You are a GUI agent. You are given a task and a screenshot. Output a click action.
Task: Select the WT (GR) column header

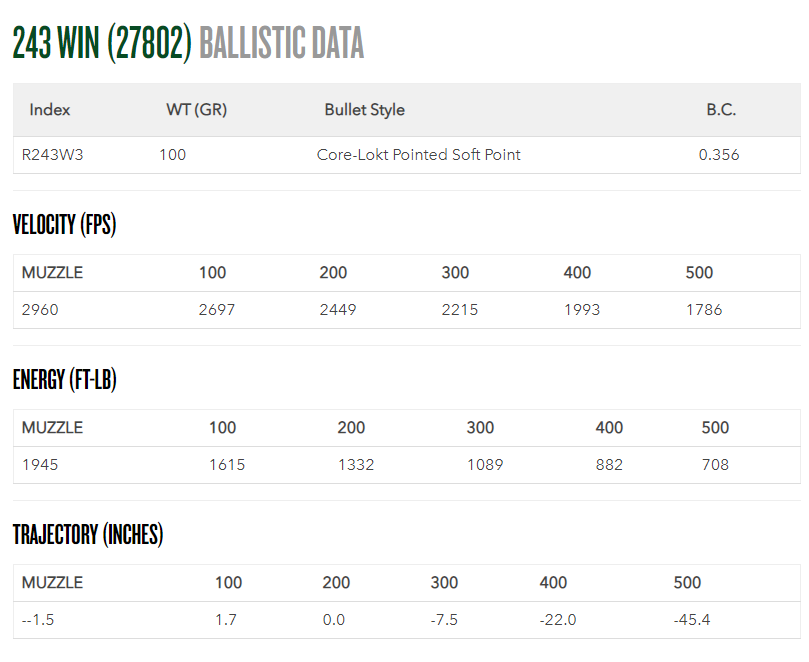coord(196,110)
